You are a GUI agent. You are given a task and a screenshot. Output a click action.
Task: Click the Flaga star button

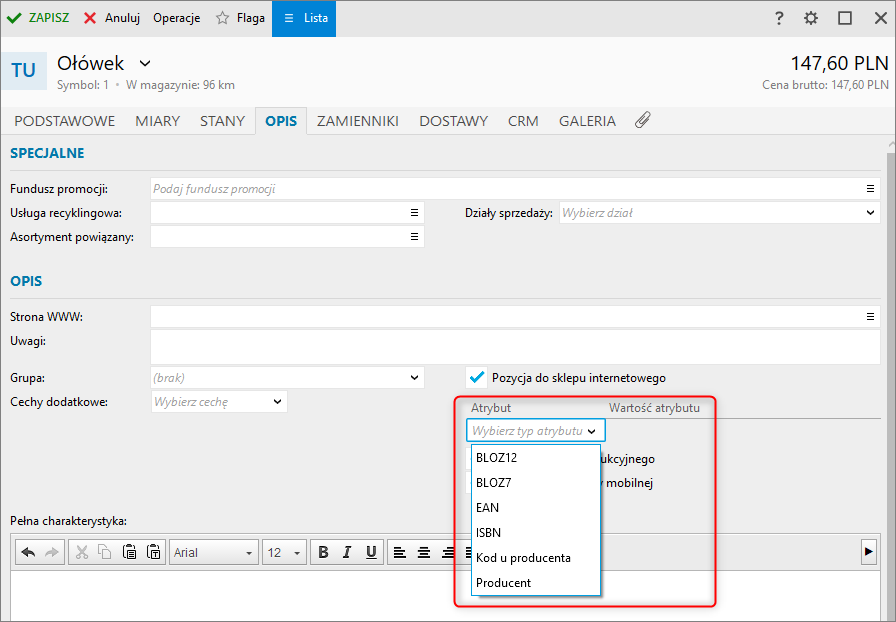pyautogui.click(x=240, y=18)
